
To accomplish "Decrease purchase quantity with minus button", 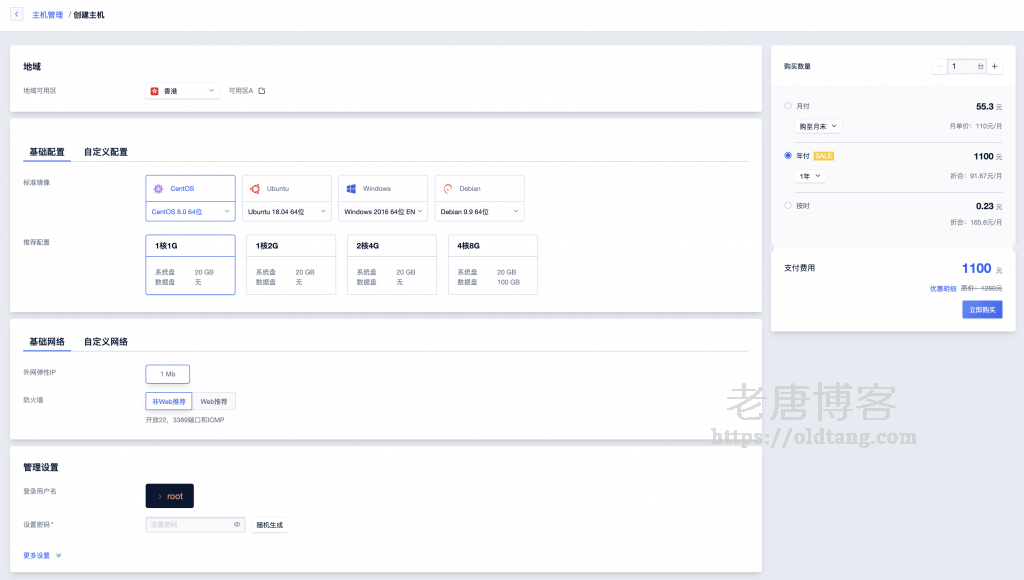I will 939,66.
